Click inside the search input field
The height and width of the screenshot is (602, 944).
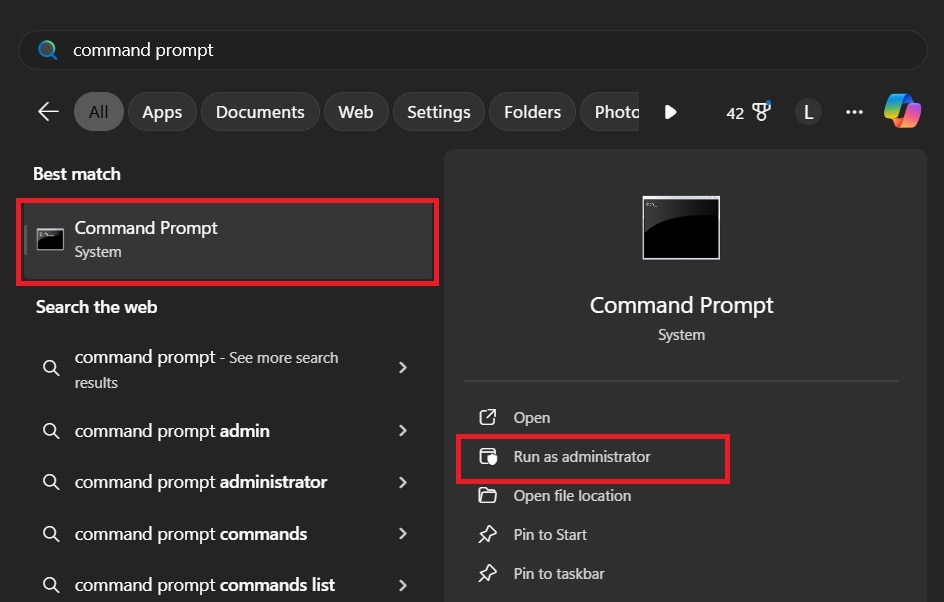tap(400, 49)
